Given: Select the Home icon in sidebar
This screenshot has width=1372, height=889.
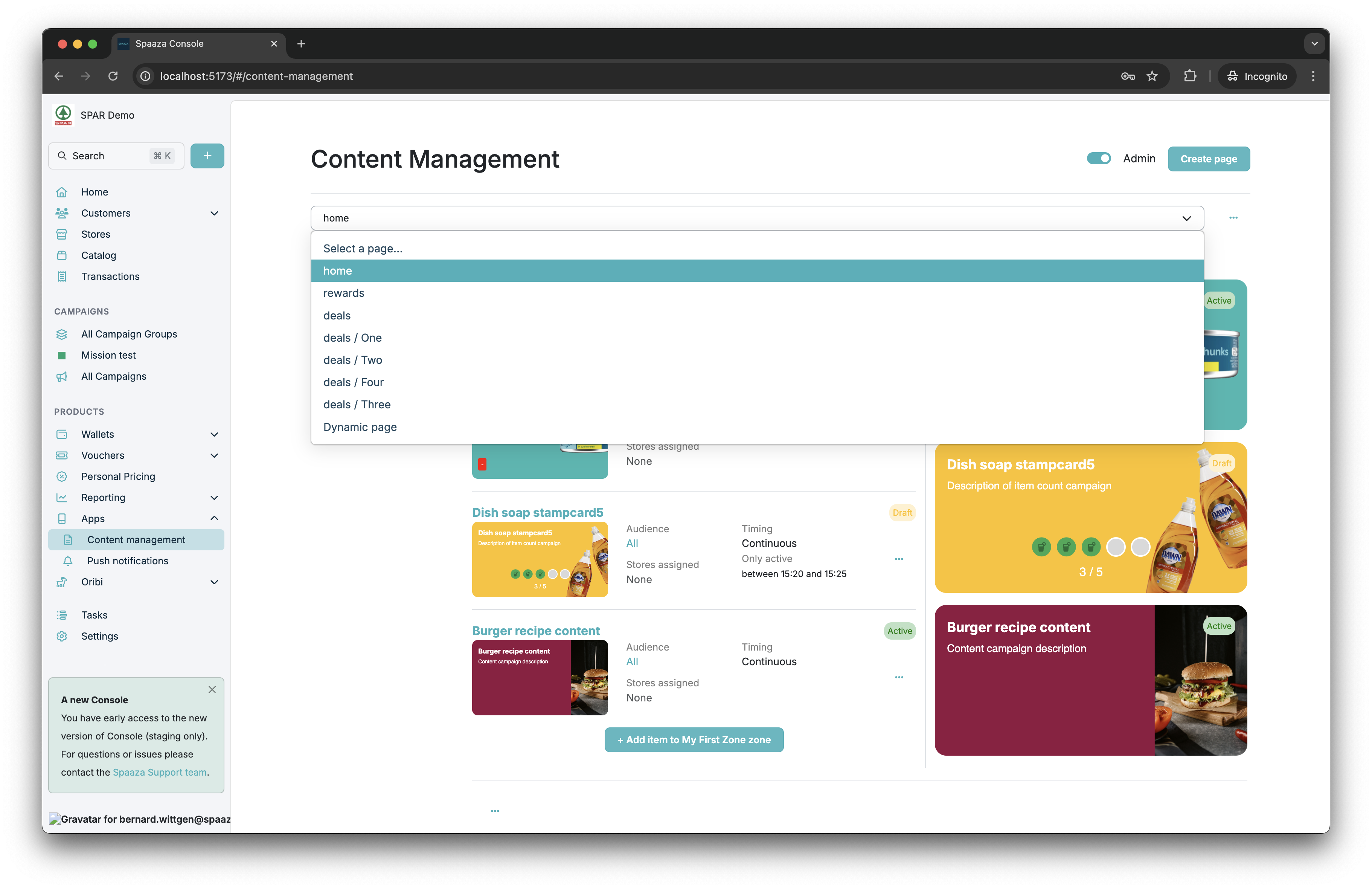Looking at the screenshot, I should [x=62, y=192].
